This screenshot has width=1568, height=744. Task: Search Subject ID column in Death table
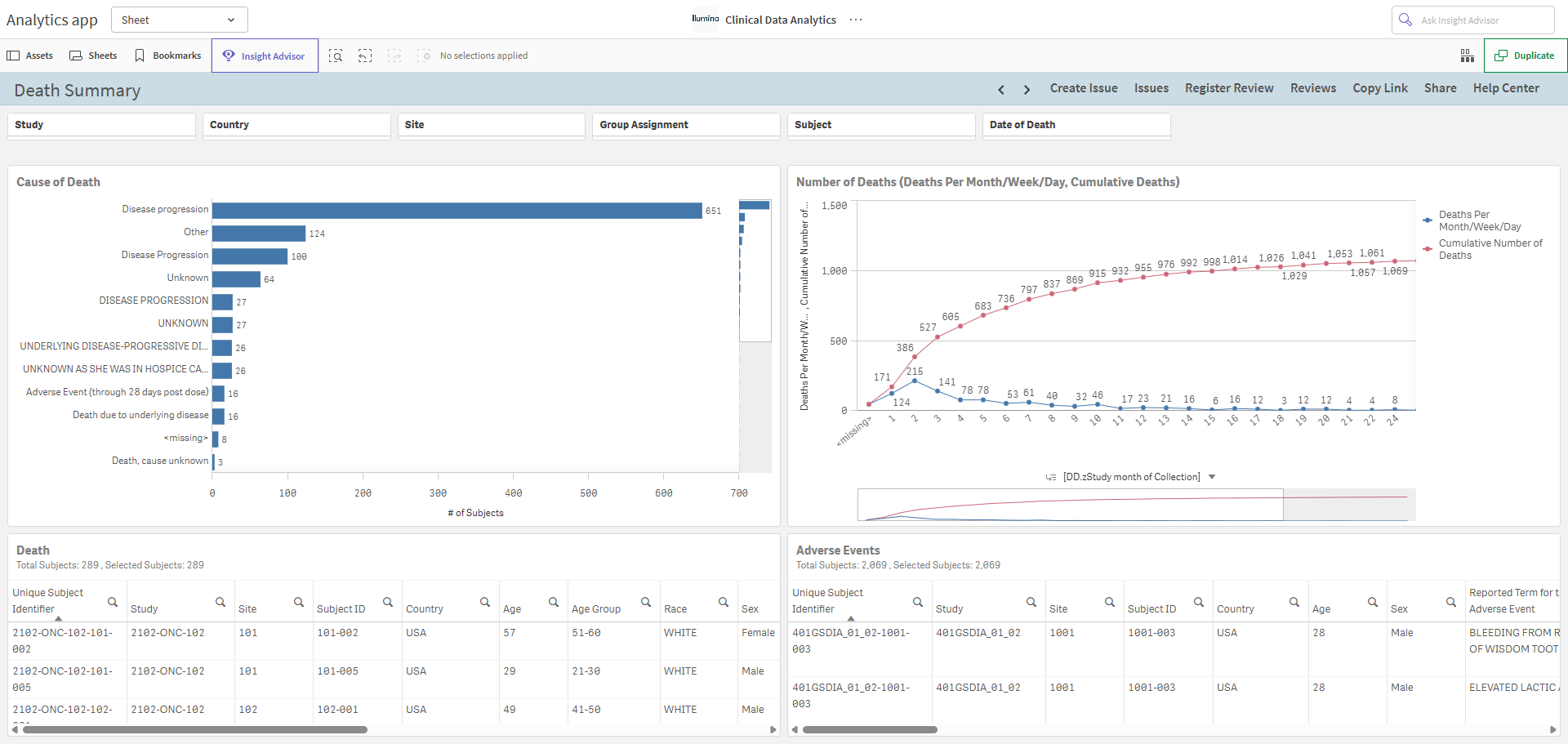pyautogui.click(x=388, y=602)
